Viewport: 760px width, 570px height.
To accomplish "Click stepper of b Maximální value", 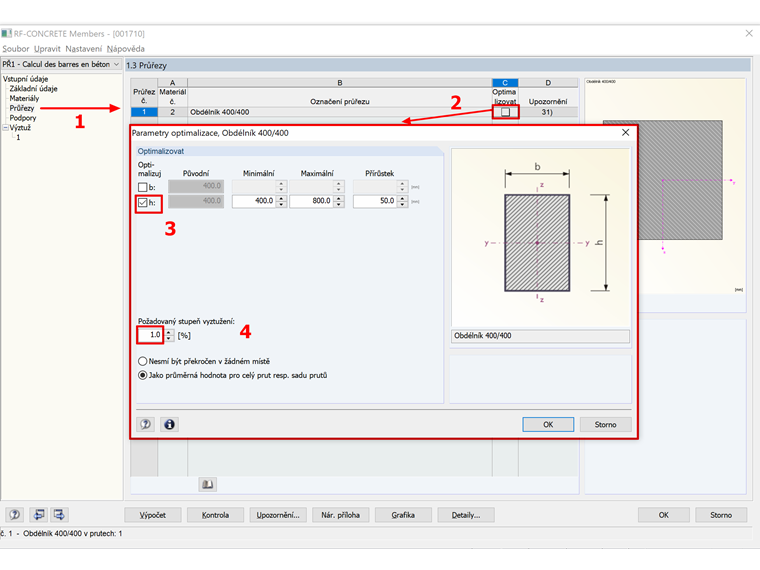I will tap(339, 186).
